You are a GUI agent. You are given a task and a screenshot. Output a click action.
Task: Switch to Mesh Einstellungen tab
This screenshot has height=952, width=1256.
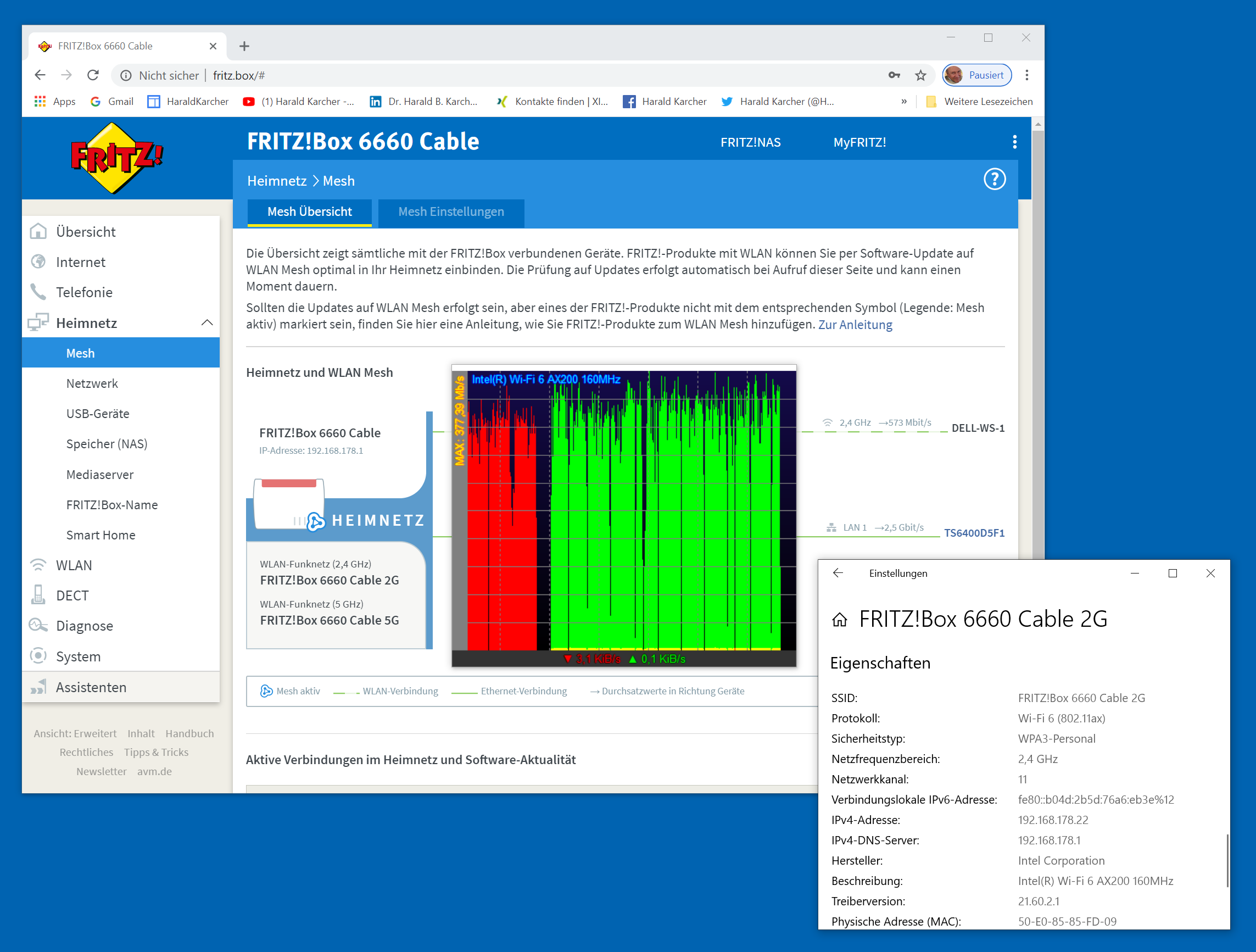point(451,212)
